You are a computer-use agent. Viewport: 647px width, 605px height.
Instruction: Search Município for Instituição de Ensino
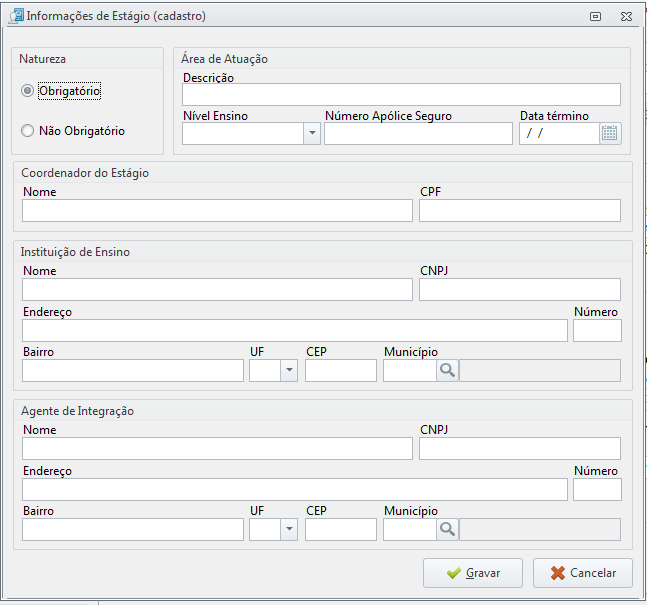click(447, 371)
